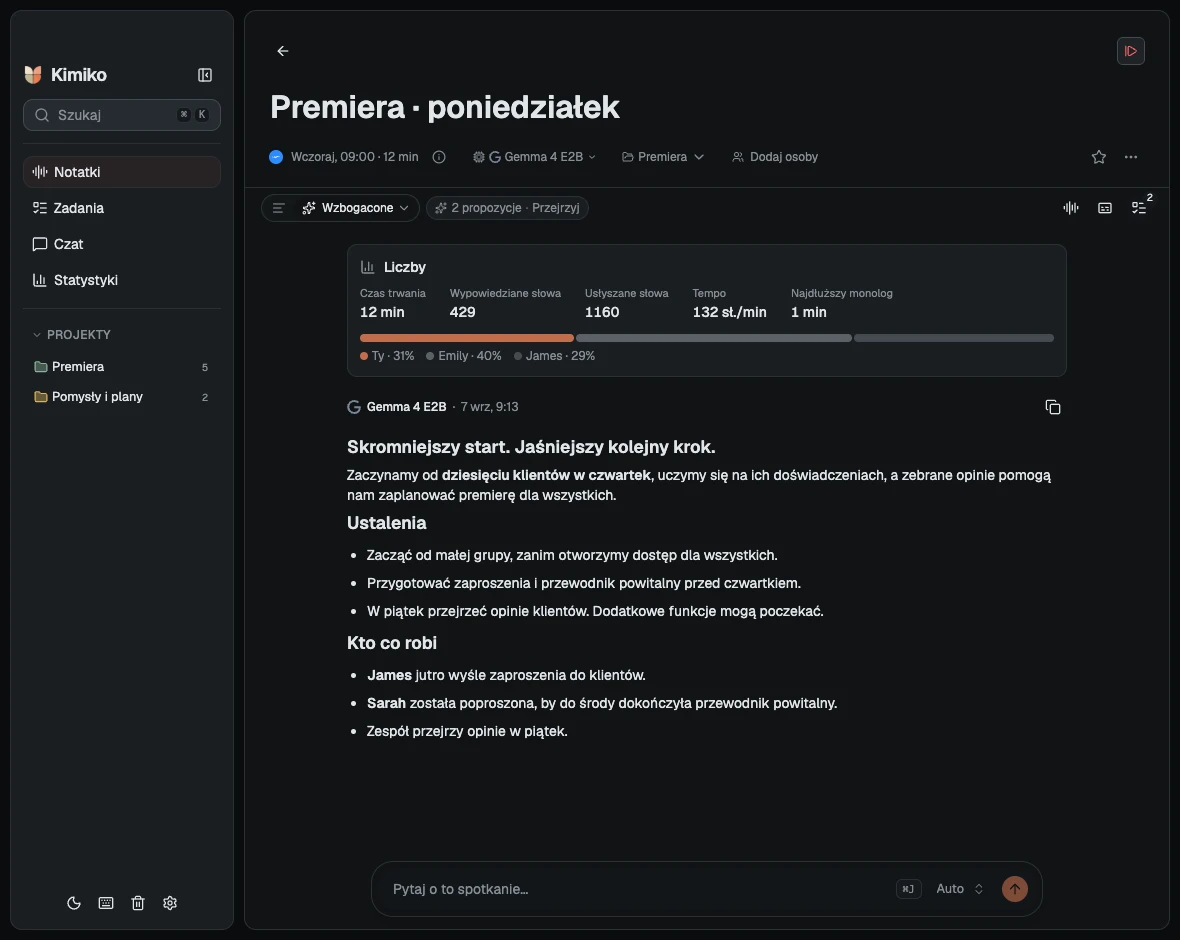Screen dimensions: 1180x940
Task: Click the Ty · 31% legend
Action: click(387, 356)
